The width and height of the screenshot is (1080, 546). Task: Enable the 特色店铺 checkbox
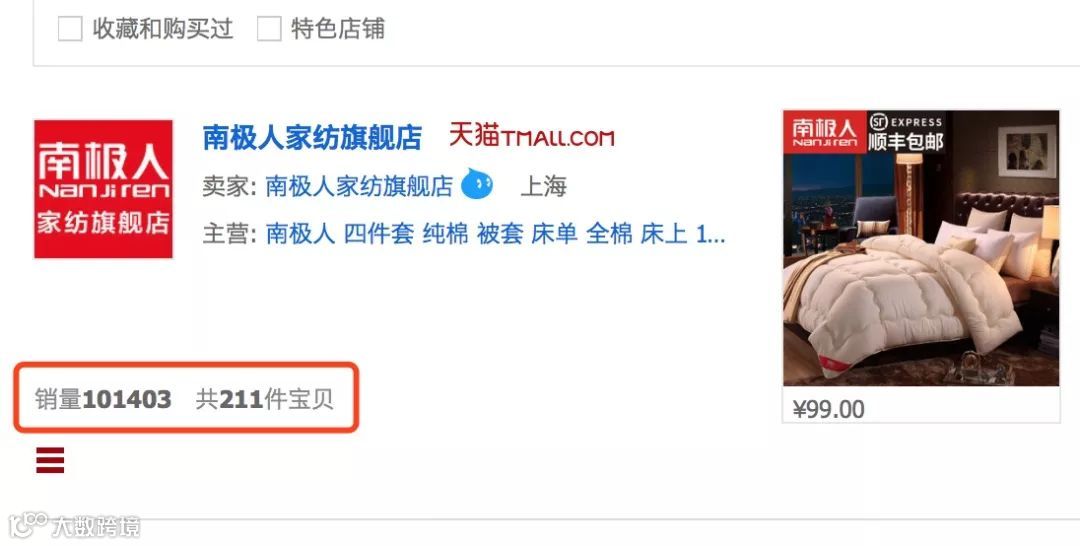pyautogui.click(x=269, y=29)
